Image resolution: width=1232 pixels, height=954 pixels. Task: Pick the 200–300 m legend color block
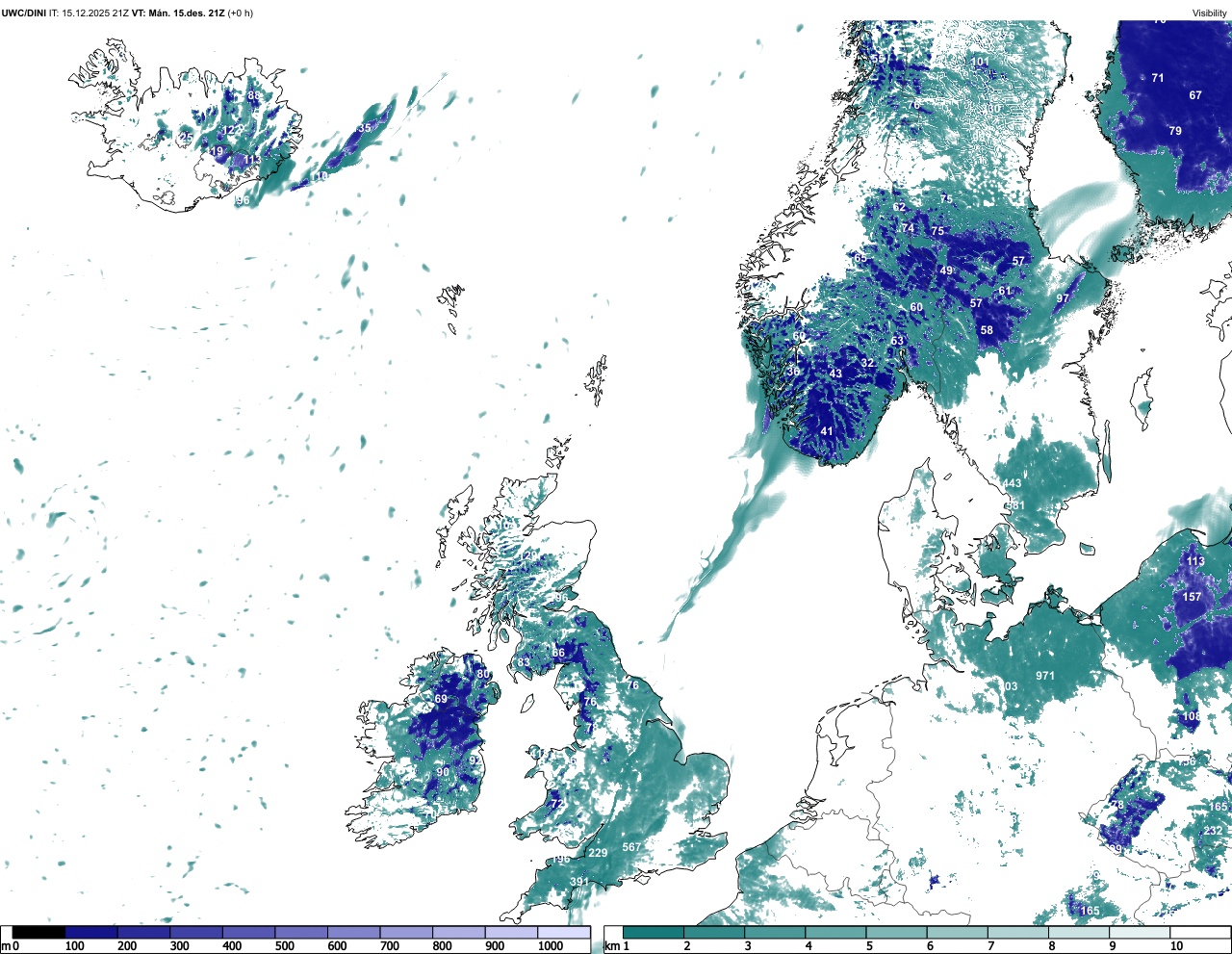click(x=143, y=933)
